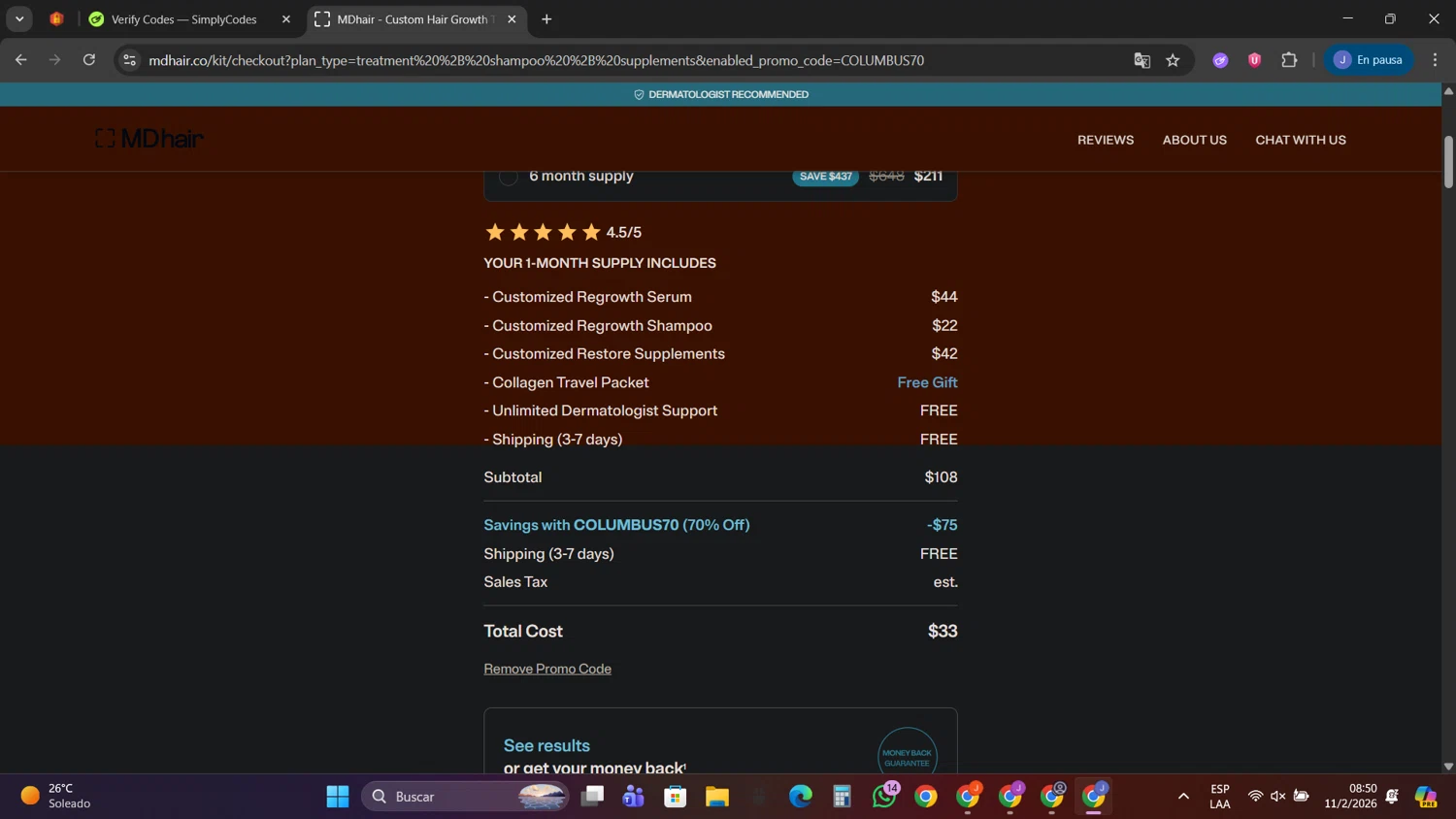Screen dimensions: 1456x819
Task: Open Task View on the taskbar
Action: click(x=592, y=797)
